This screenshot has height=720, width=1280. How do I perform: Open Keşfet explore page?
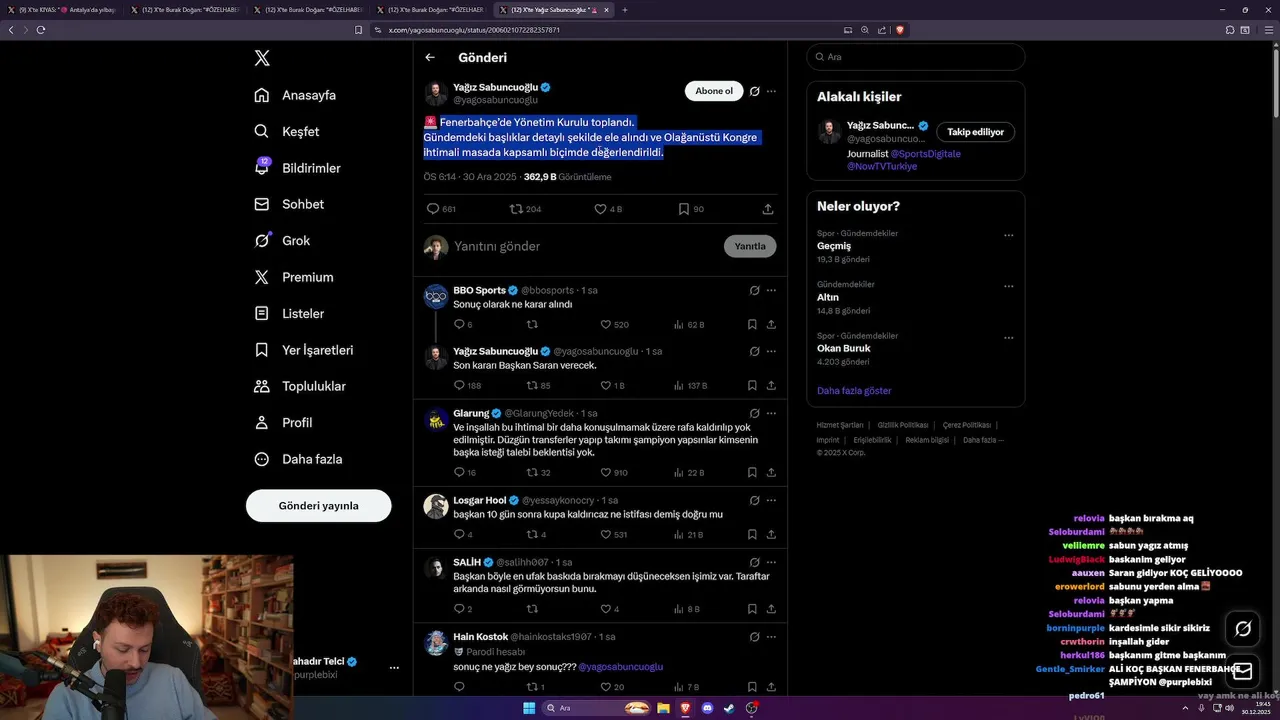click(286, 131)
